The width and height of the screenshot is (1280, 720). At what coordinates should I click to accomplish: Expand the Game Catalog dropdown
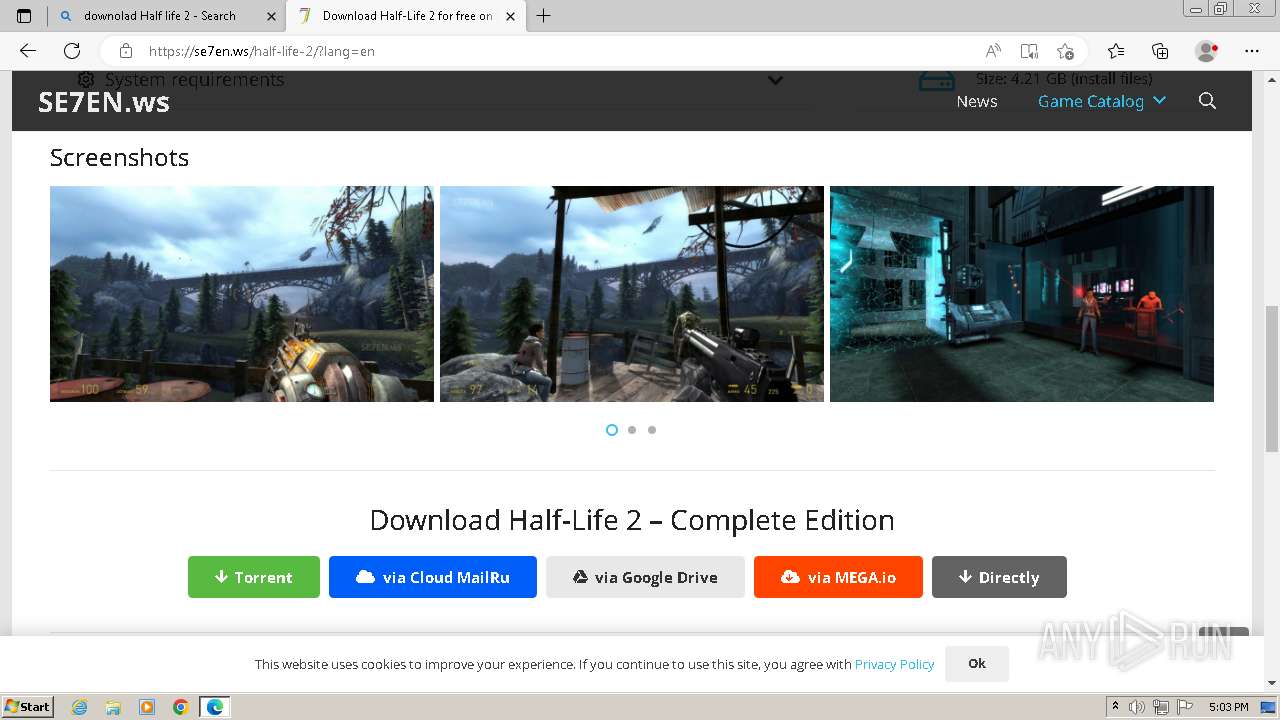click(x=1102, y=101)
